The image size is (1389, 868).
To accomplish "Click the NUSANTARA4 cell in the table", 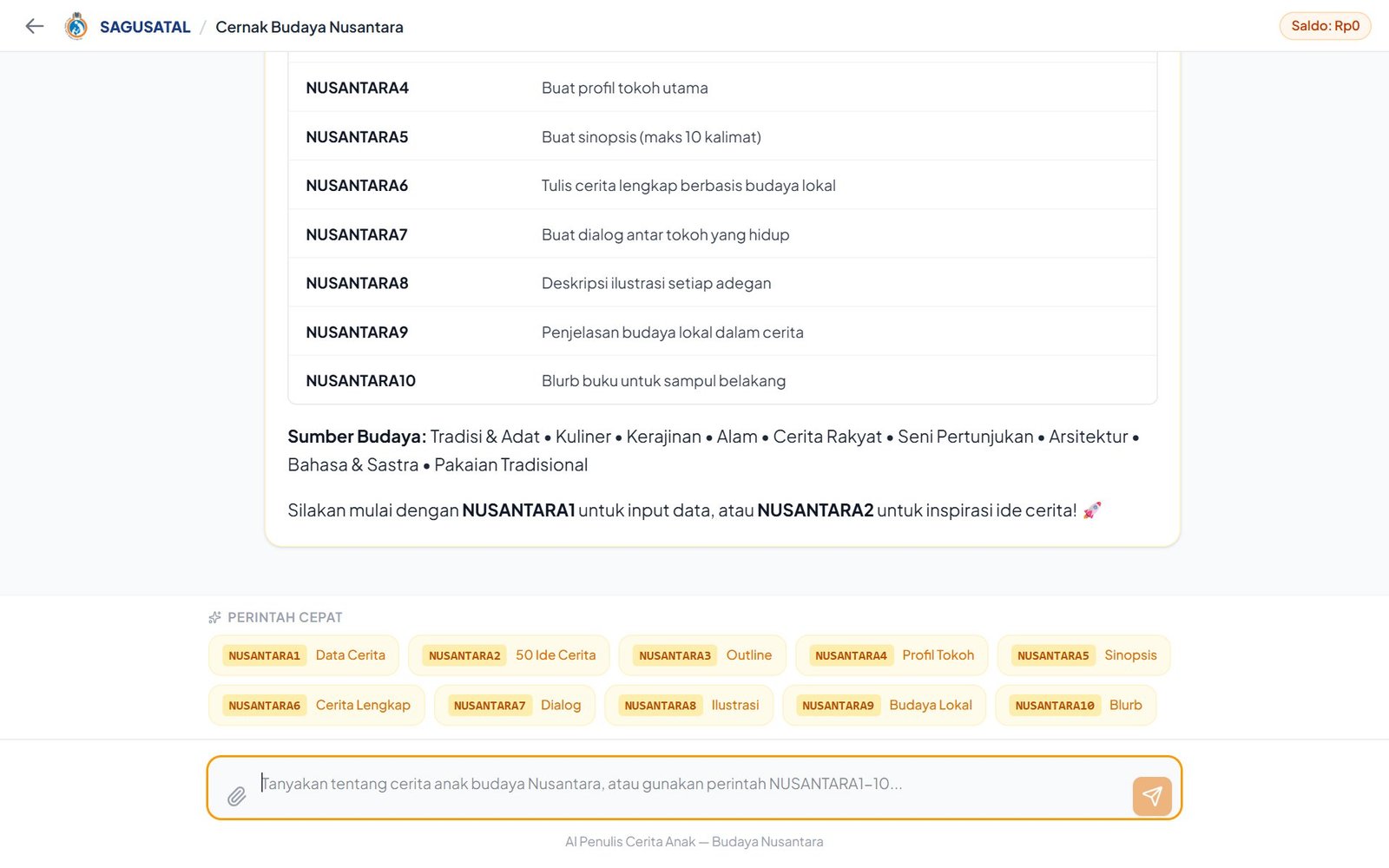I will pyautogui.click(x=357, y=88).
